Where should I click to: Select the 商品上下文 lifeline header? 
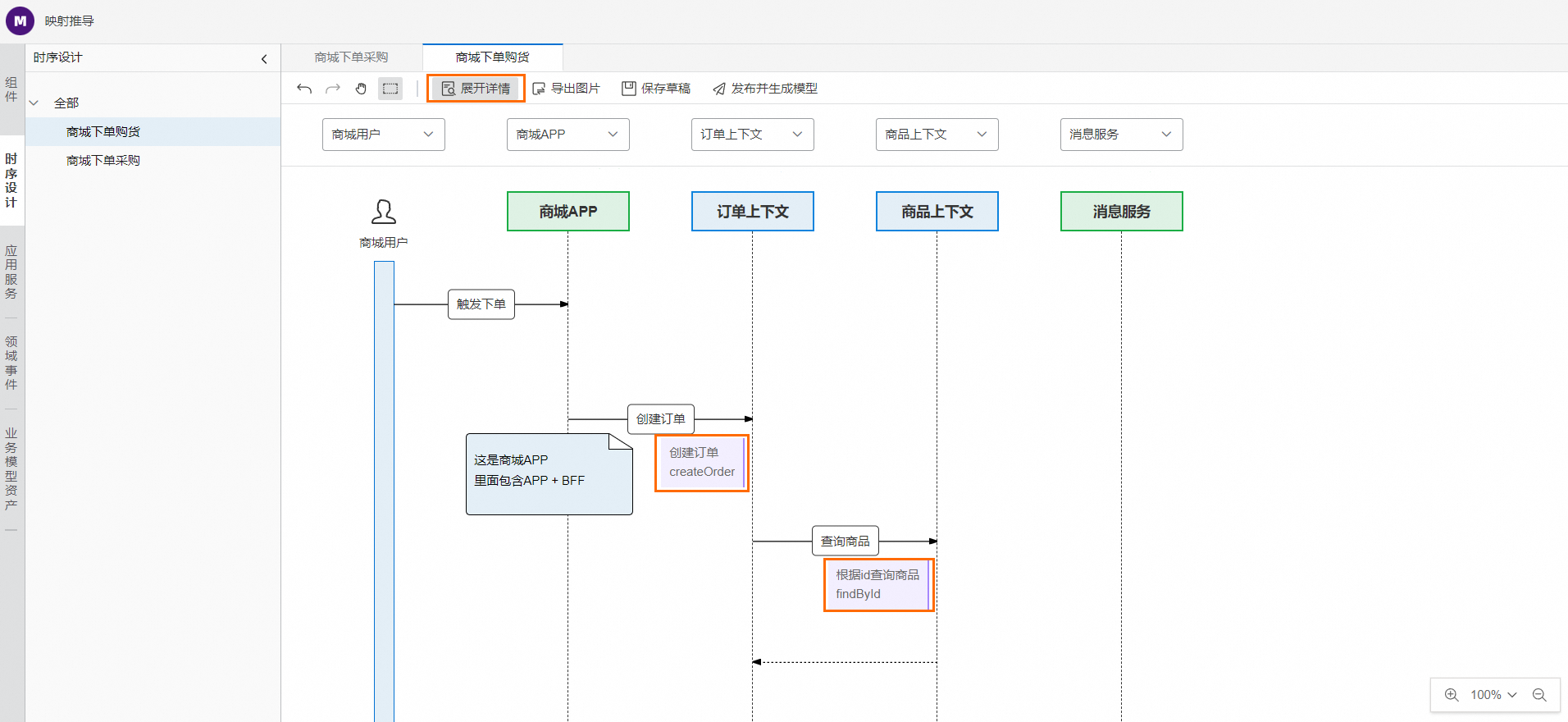point(937,212)
